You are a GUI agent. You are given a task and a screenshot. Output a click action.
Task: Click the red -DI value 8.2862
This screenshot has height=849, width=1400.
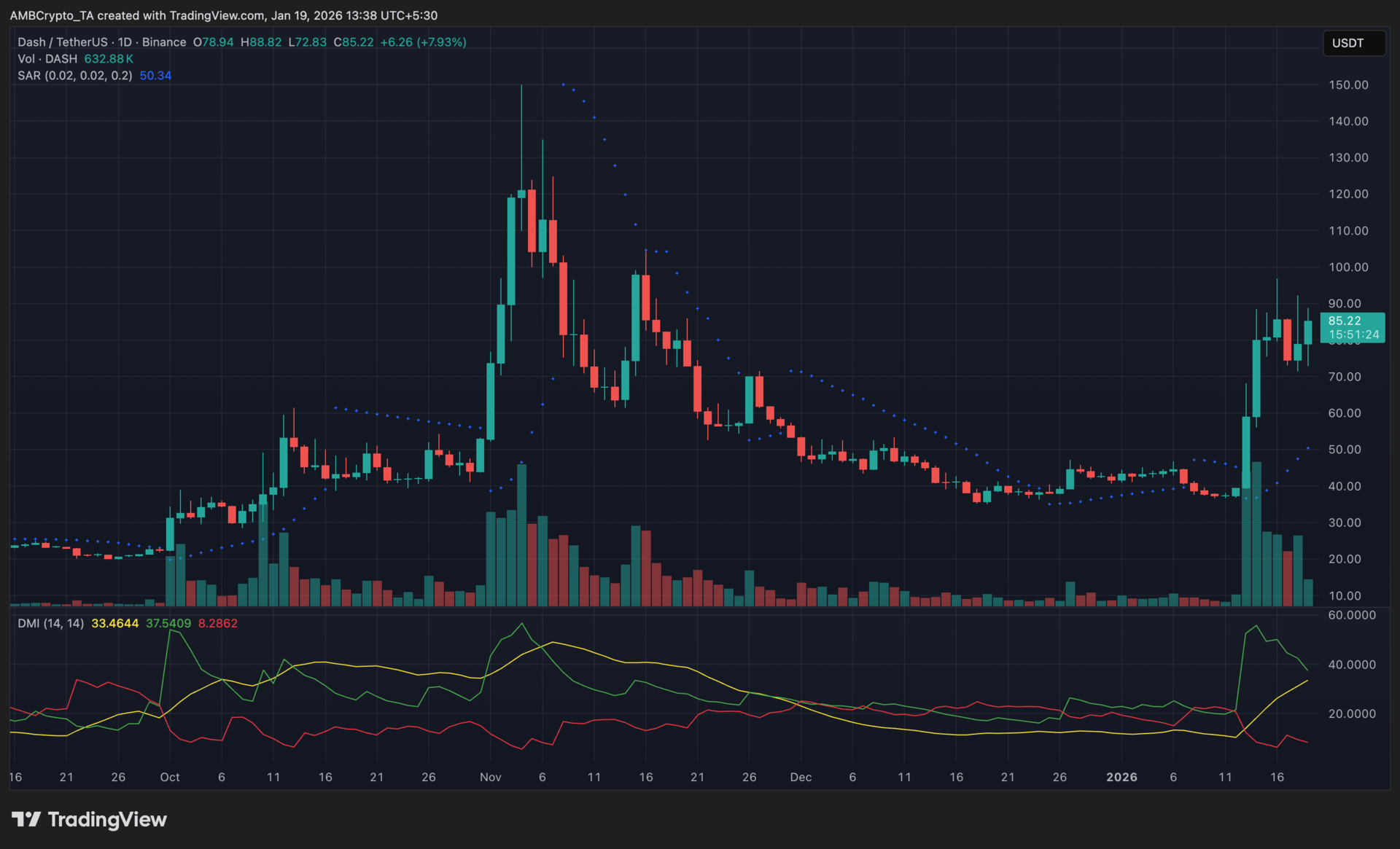[218, 623]
